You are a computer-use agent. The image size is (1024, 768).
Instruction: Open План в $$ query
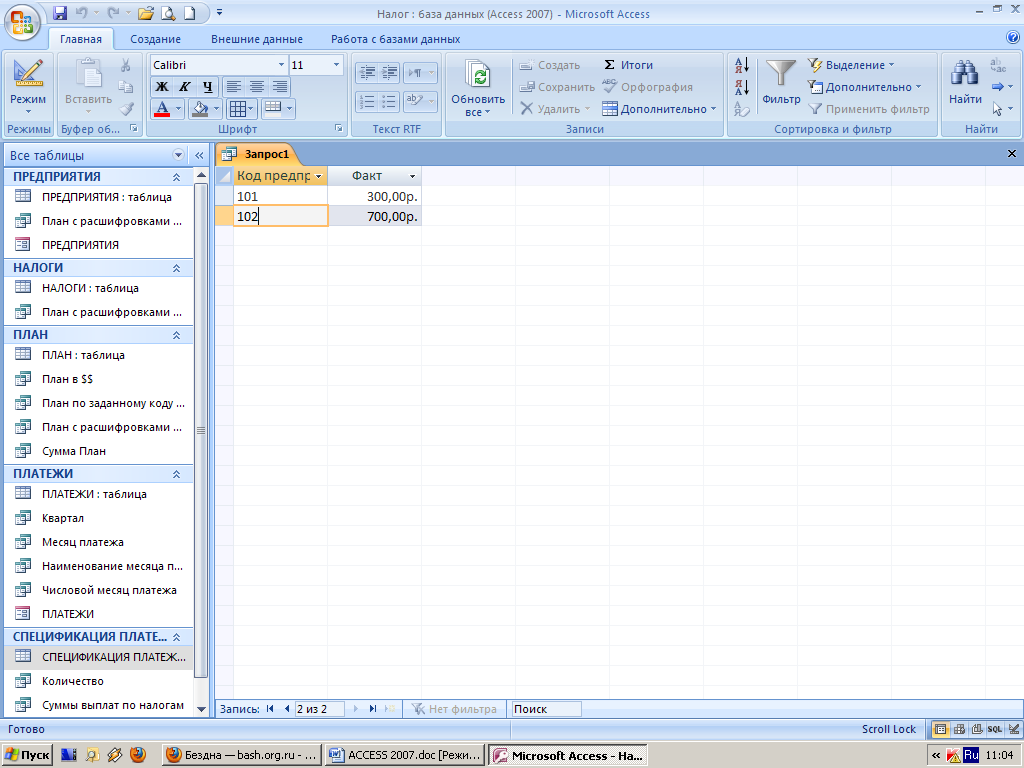point(99,379)
